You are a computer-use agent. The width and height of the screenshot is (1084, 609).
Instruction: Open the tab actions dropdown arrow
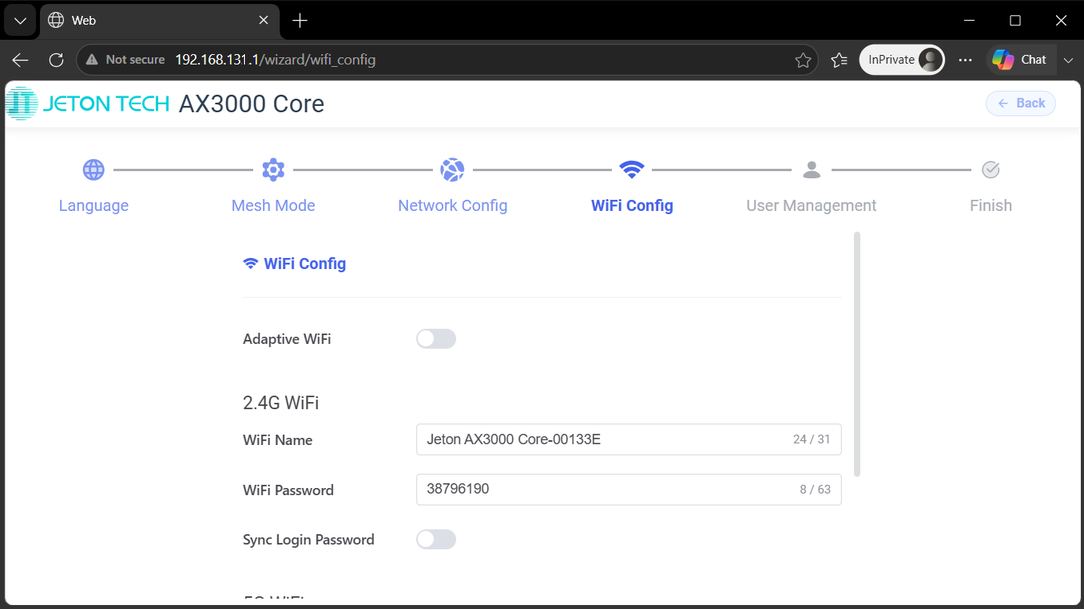click(x=20, y=21)
